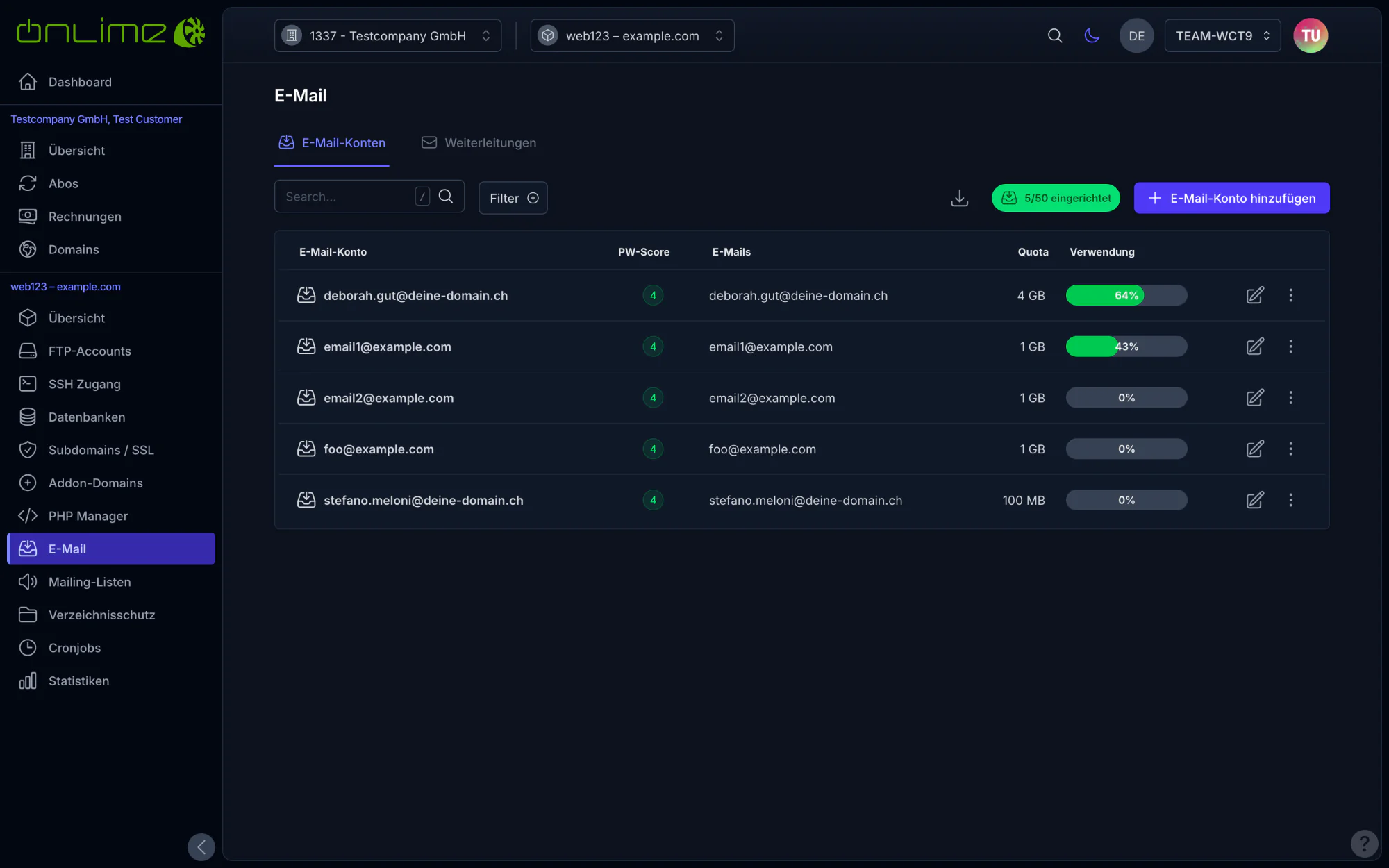Click the 5/50 eingerichtet badge

[x=1056, y=198]
